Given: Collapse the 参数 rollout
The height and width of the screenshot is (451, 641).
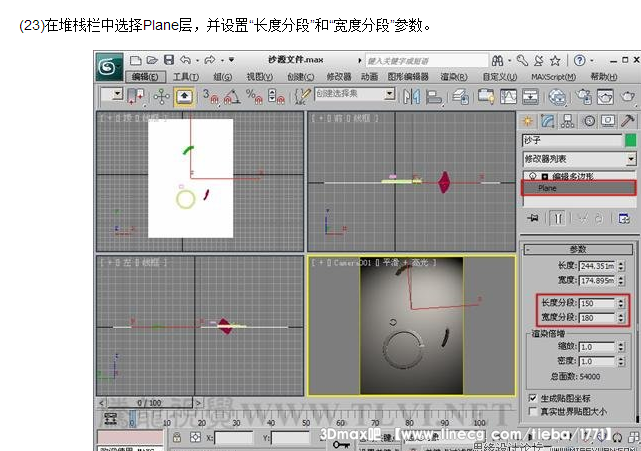Looking at the screenshot, I should click(x=578, y=249).
